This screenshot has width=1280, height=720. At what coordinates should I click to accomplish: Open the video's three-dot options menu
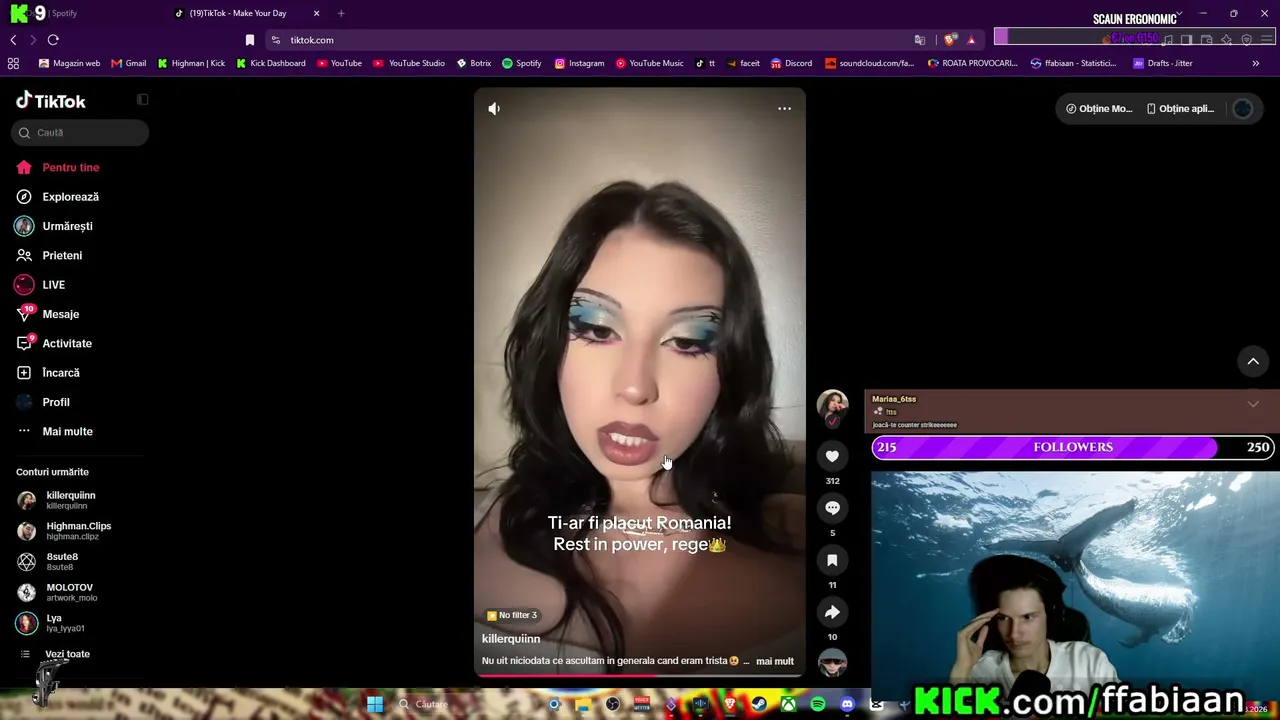[x=785, y=108]
